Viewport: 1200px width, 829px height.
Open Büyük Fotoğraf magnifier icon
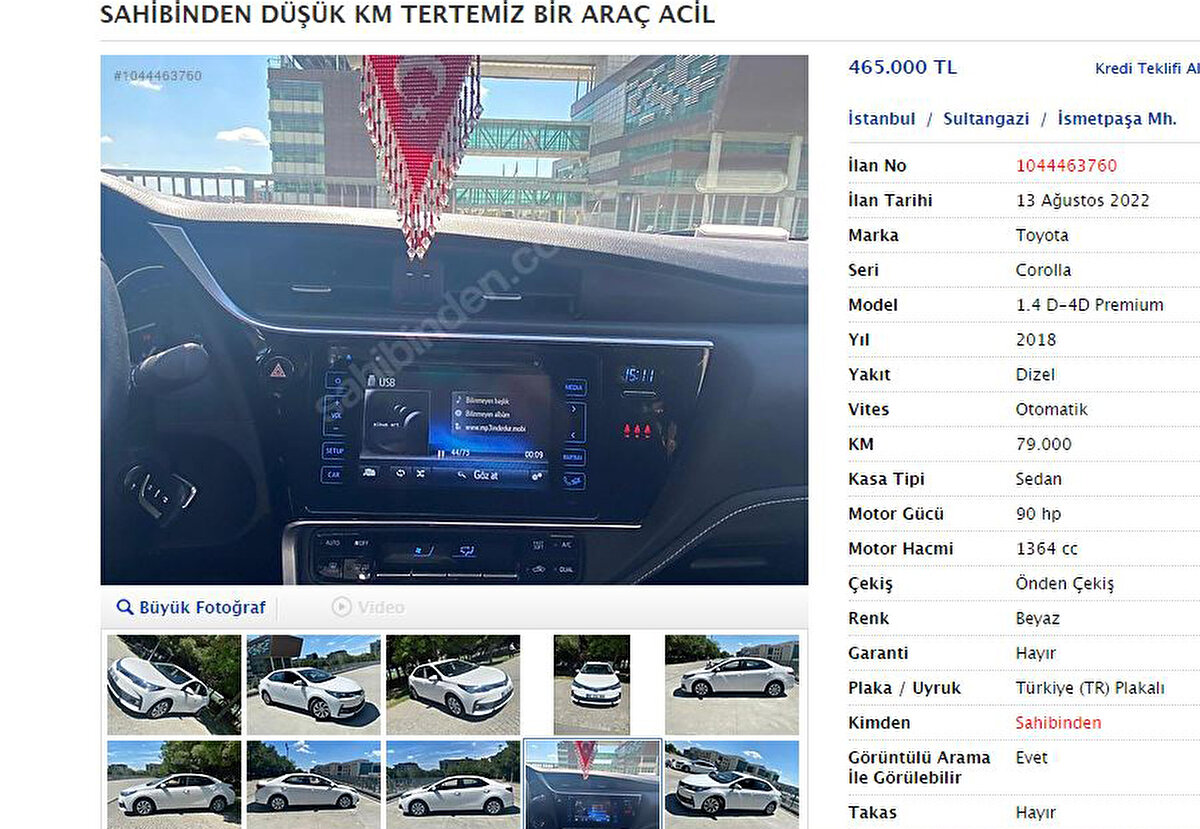pyautogui.click(x=125, y=607)
